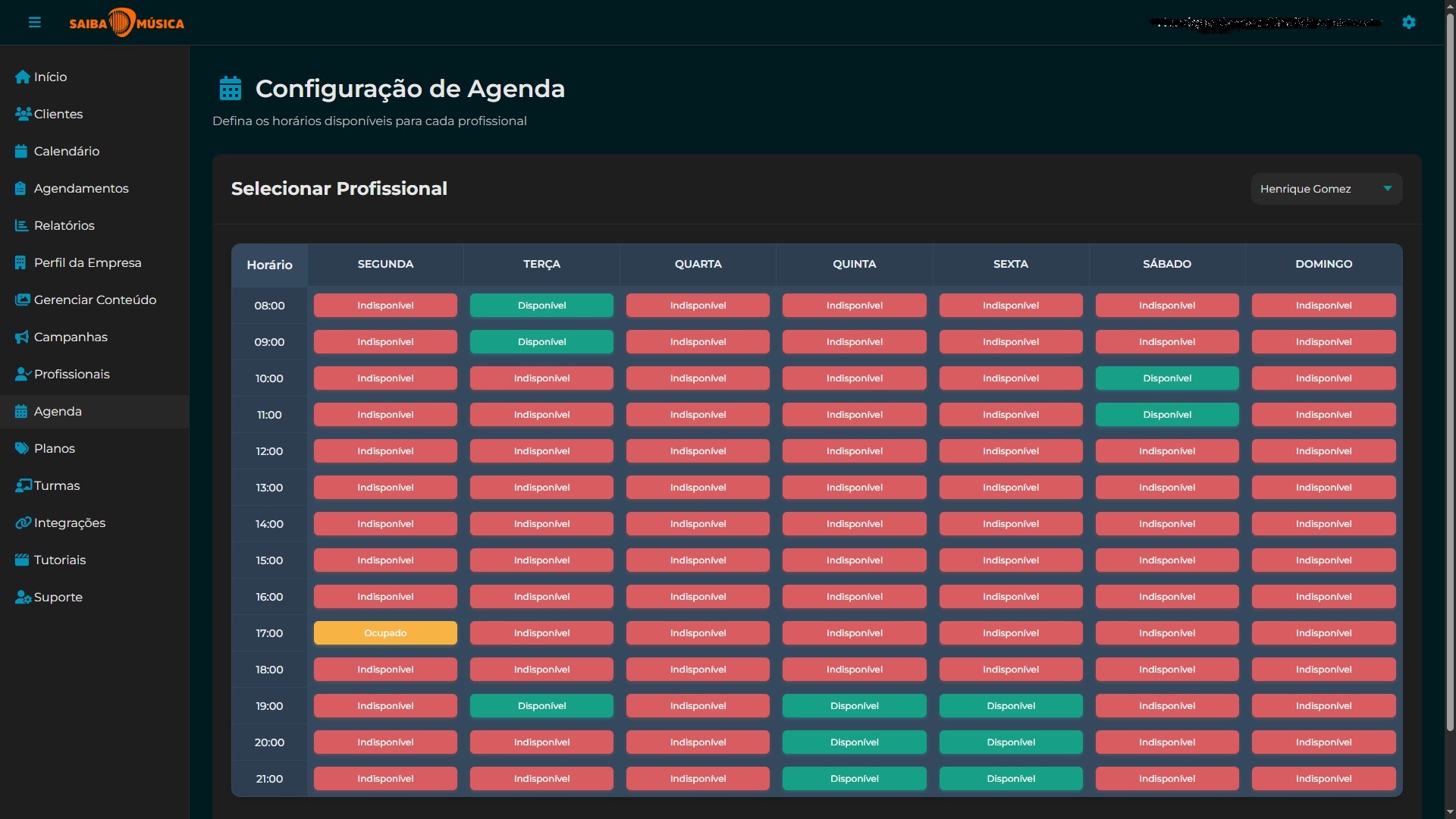
Task: Toggle Sábado 10:00 Disponível slot
Action: pyautogui.click(x=1167, y=378)
